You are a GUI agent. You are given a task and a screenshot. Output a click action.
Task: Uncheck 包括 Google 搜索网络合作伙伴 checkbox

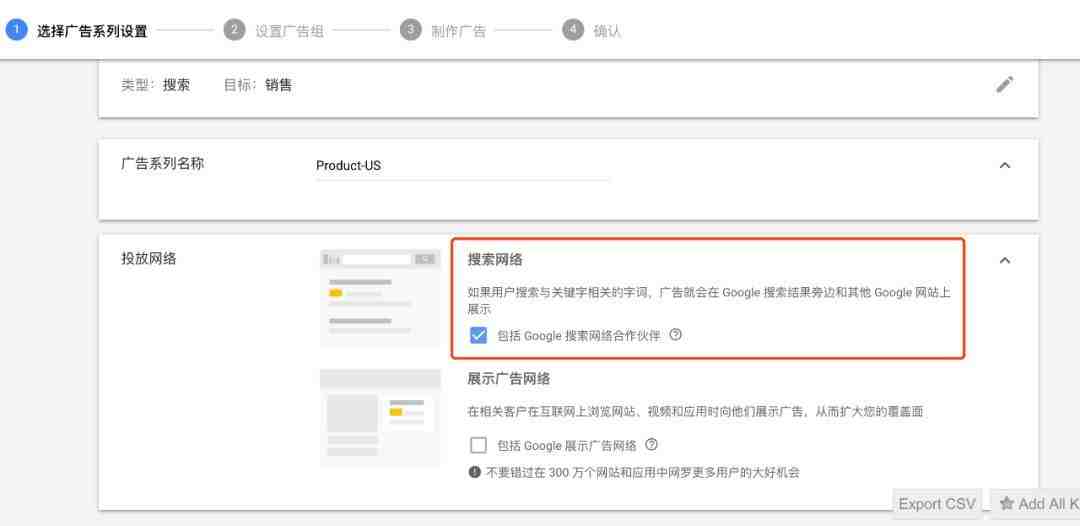478,335
